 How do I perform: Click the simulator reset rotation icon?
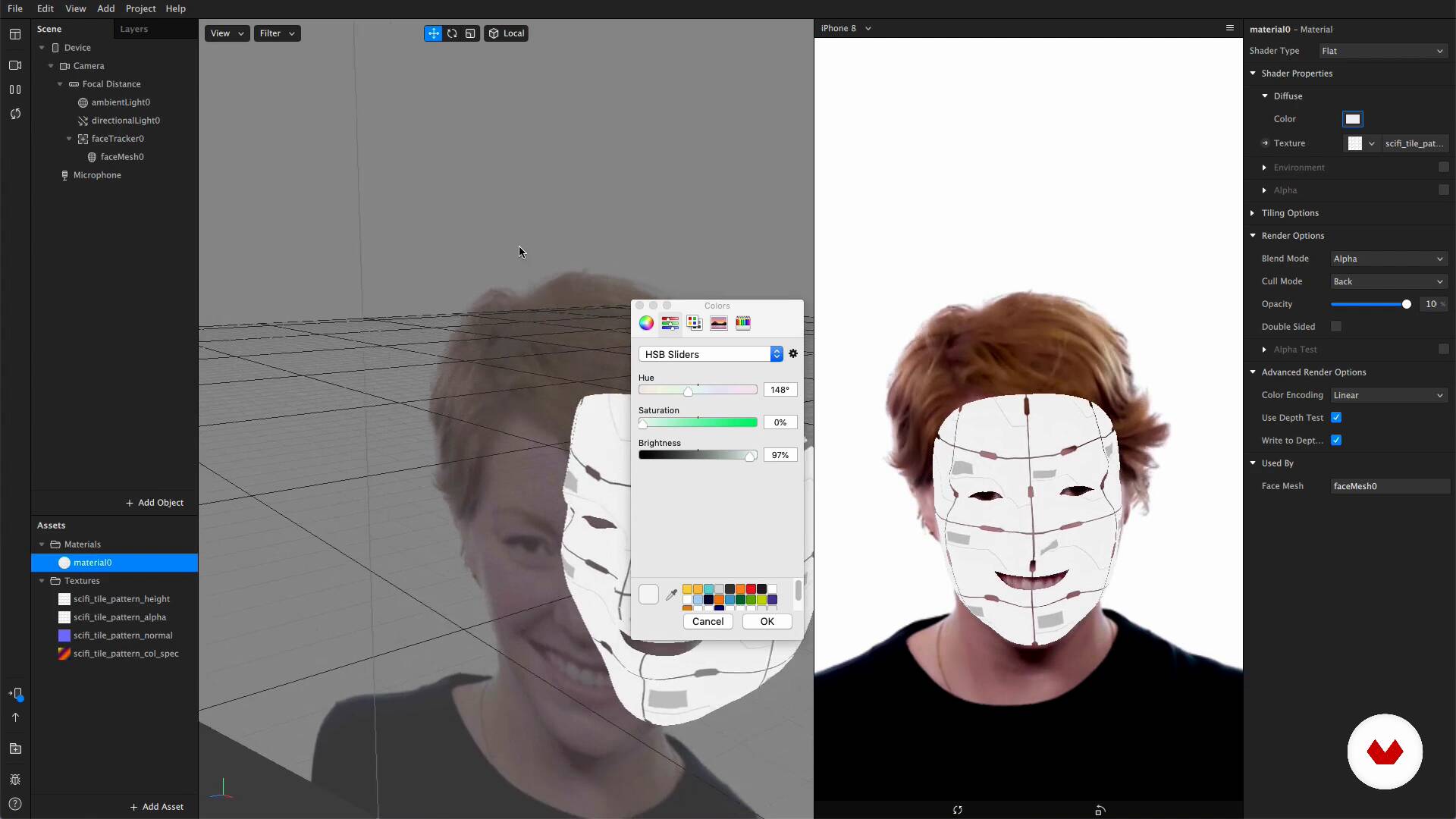[x=958, y=810]
